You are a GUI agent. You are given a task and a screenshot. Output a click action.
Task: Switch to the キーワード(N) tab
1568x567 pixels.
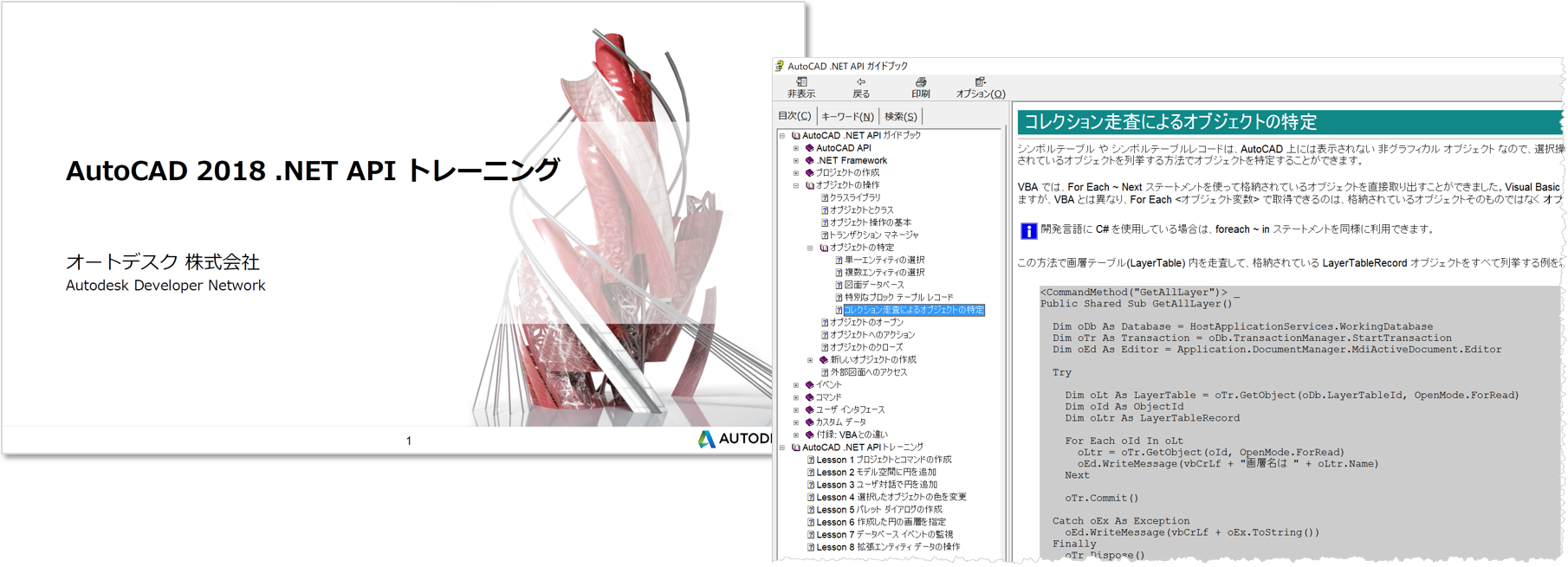tap(847, 117)
